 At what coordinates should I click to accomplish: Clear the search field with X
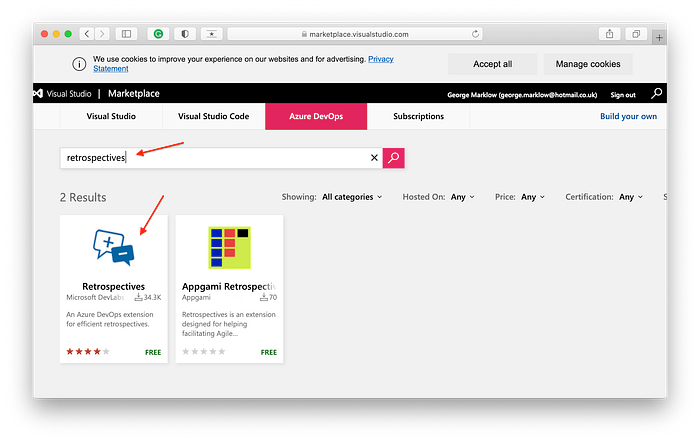(x=374, y=158)
